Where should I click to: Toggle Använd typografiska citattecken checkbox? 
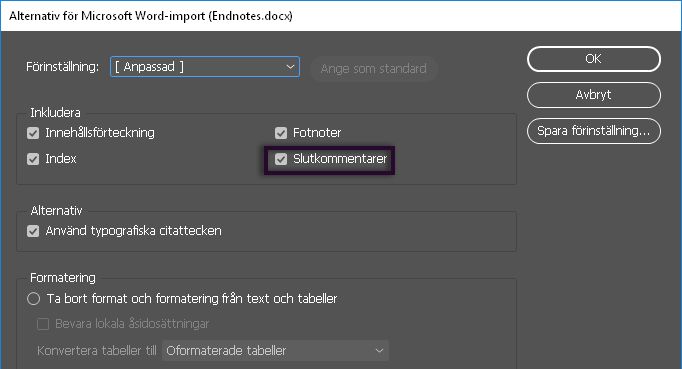tap(33, 231)
